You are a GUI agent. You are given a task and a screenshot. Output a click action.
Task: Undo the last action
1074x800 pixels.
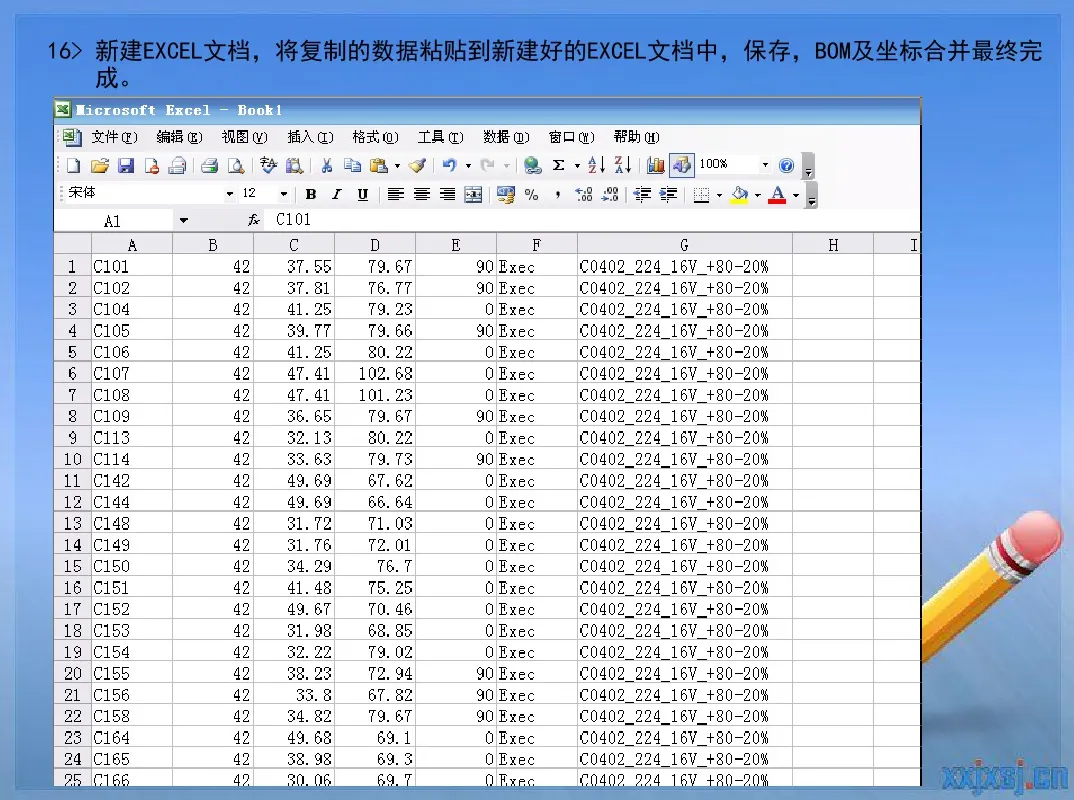449,165
